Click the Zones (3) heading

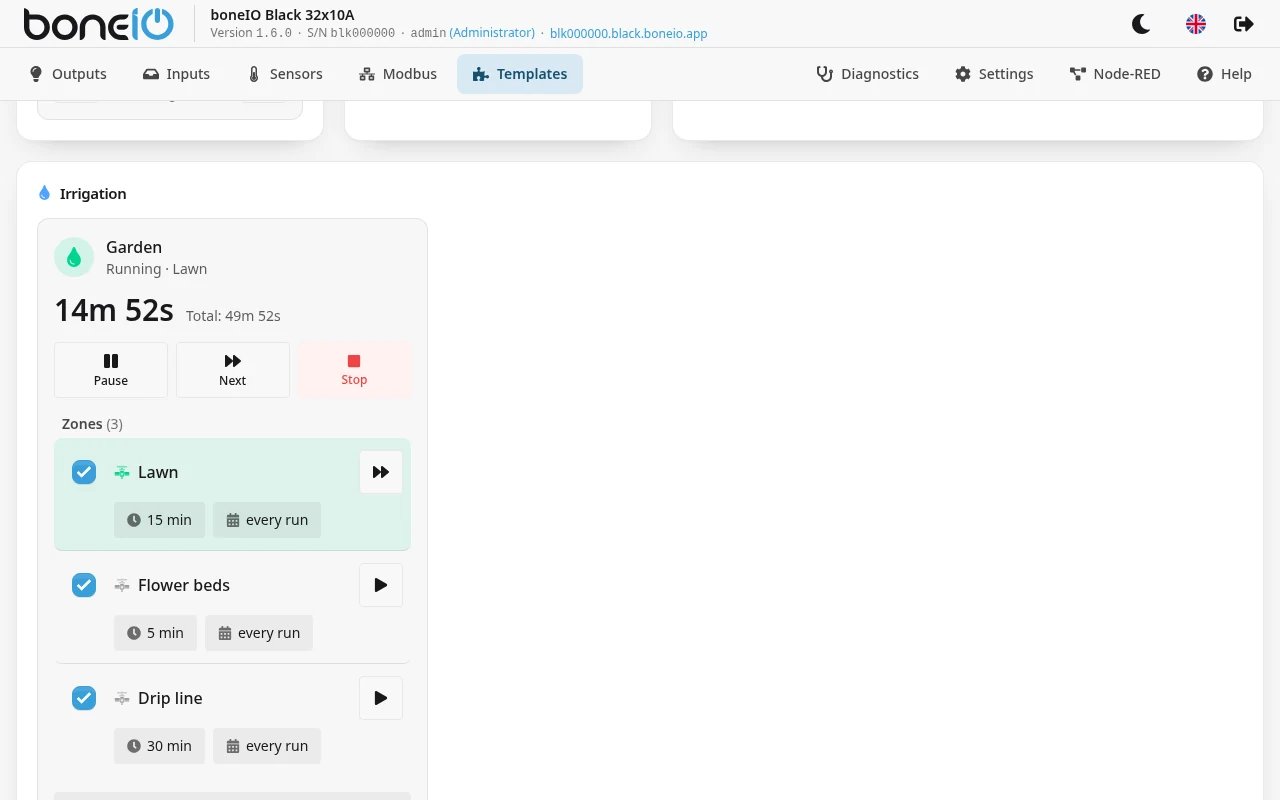[x=92, y=424]
